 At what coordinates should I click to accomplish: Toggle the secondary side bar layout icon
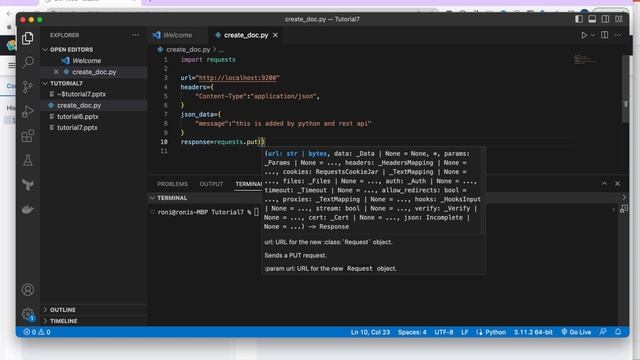tap(606, 19)
